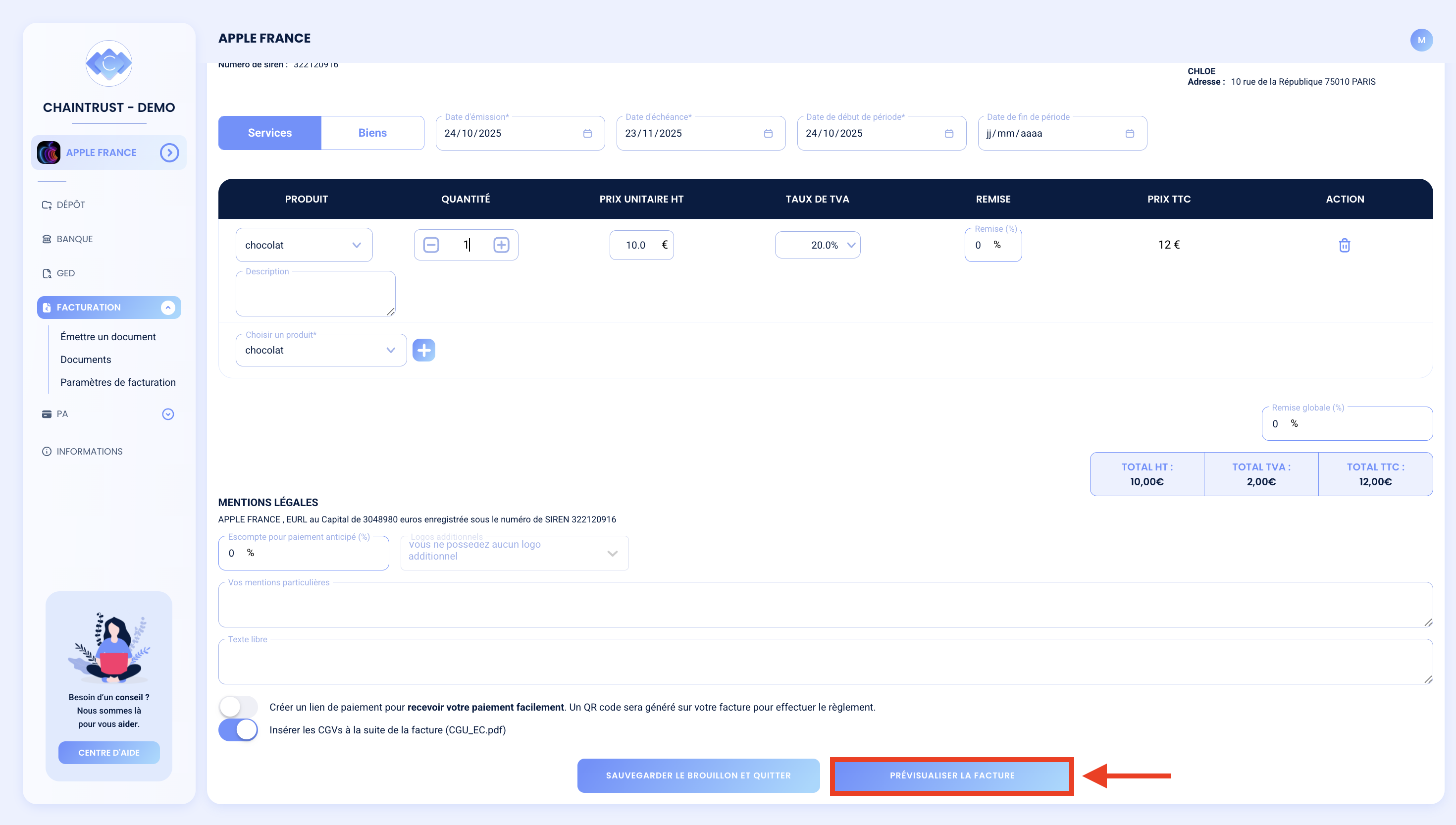Collapse the Facturation section
The image size is (1456, 825).
(x=168, y=307)
